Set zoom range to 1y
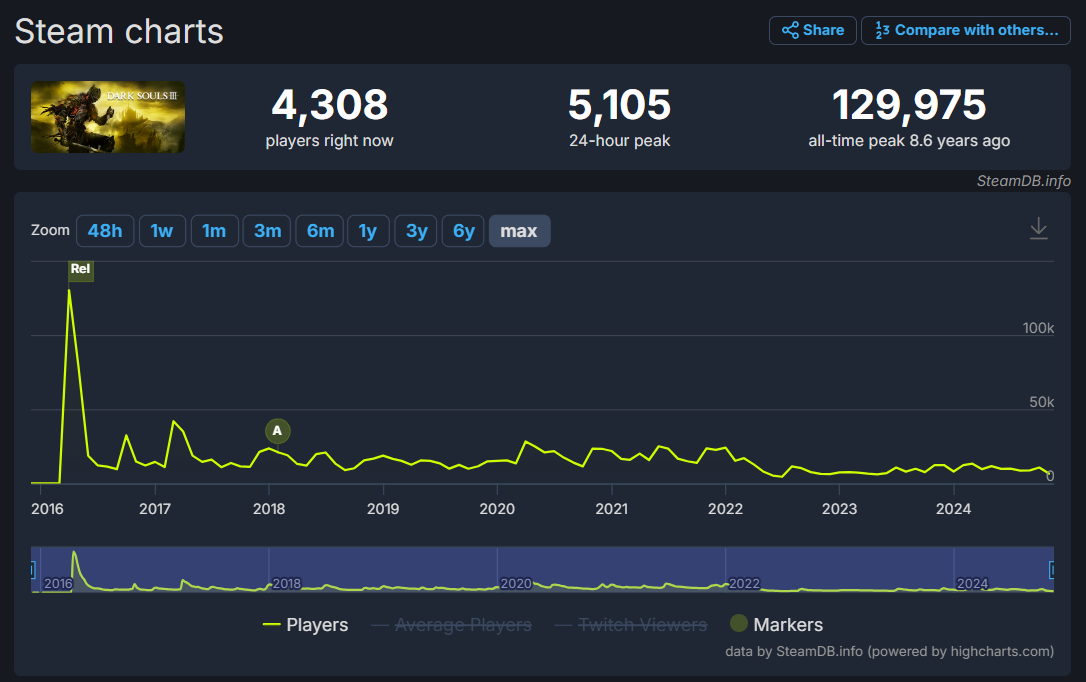 [x=368, y=231]
